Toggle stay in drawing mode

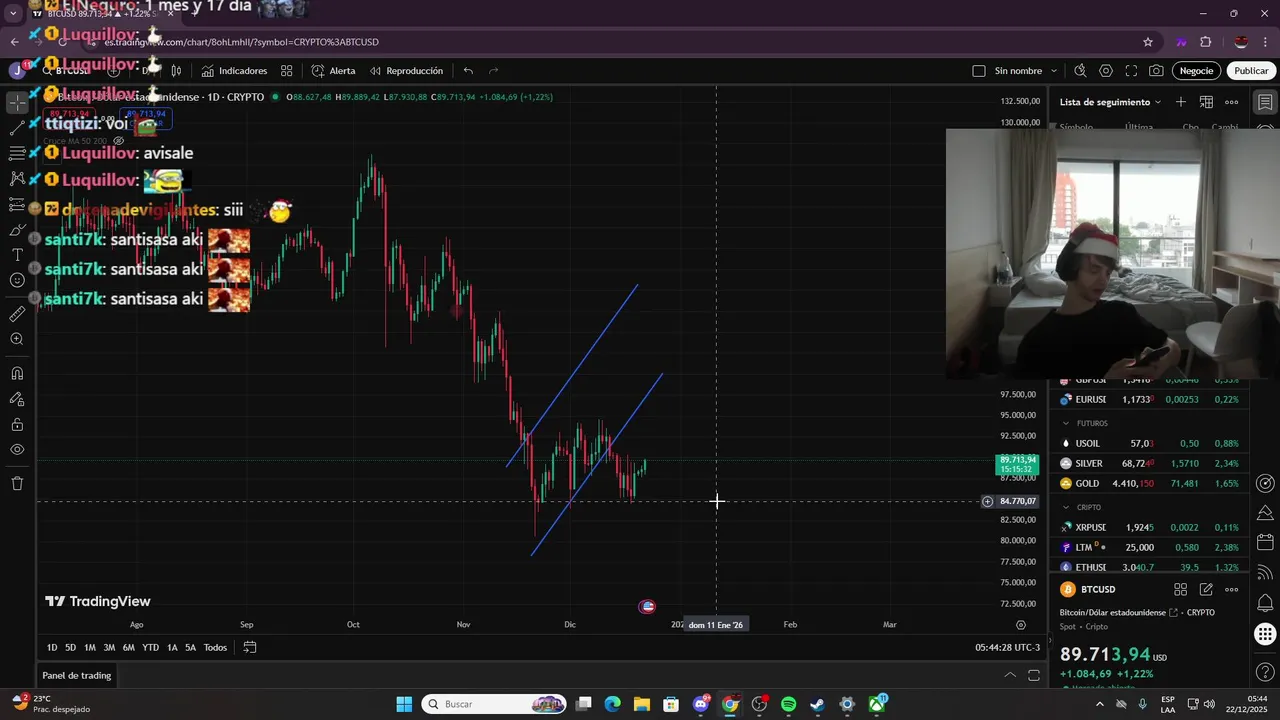pos(17,398)
